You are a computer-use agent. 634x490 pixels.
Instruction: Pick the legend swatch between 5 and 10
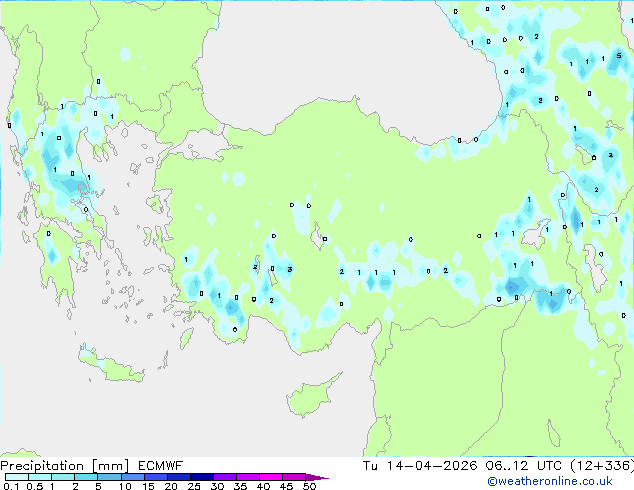click(x=110, y=477)
